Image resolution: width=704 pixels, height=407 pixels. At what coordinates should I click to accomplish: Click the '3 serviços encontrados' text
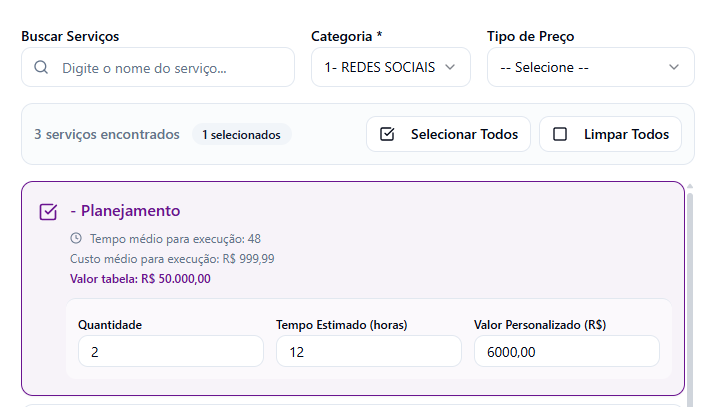(x=107, y=134)
